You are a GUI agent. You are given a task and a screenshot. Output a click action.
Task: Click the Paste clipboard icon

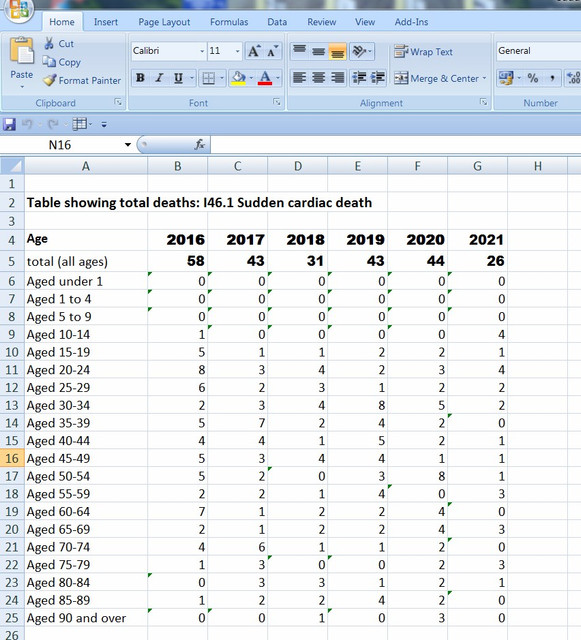(x=21, y=51)
